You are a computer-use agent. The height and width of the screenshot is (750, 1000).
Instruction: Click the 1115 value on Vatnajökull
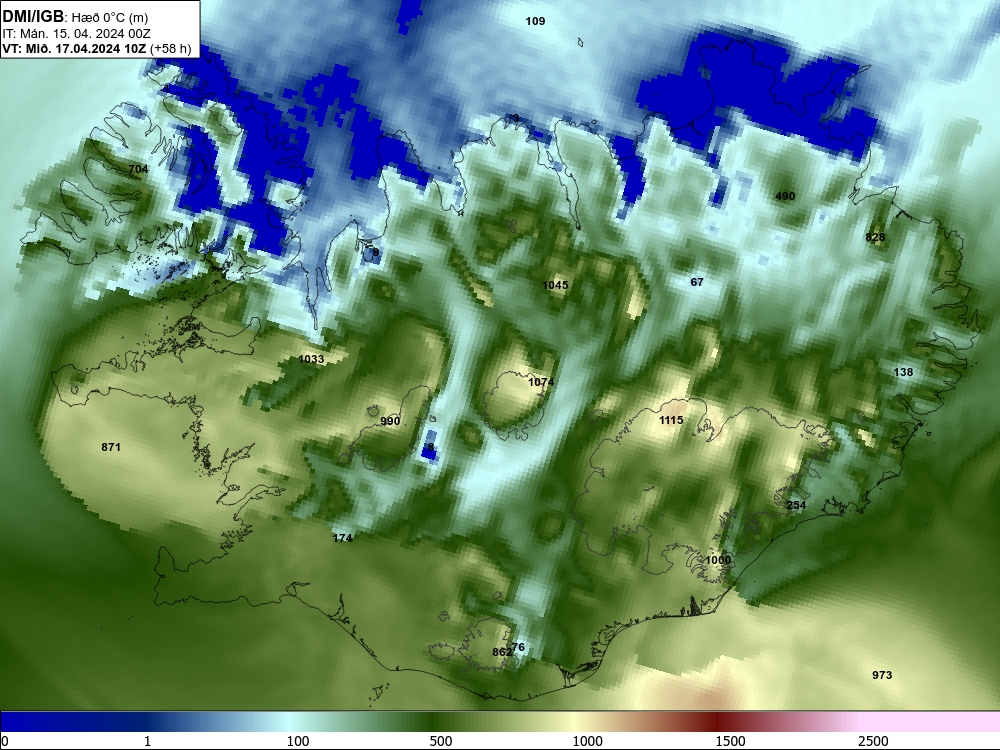[x=671, y=420]
